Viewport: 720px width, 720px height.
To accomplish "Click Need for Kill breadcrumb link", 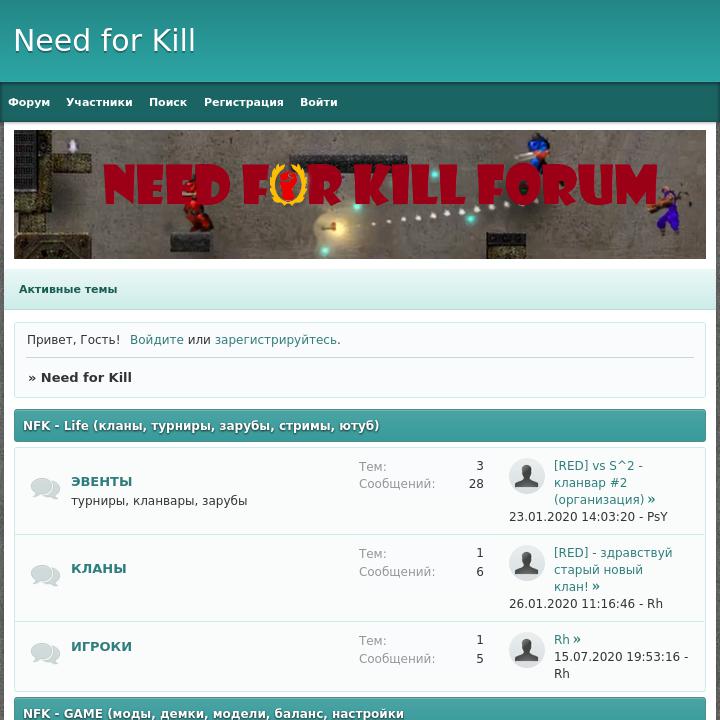I will [x=86, y=377].
